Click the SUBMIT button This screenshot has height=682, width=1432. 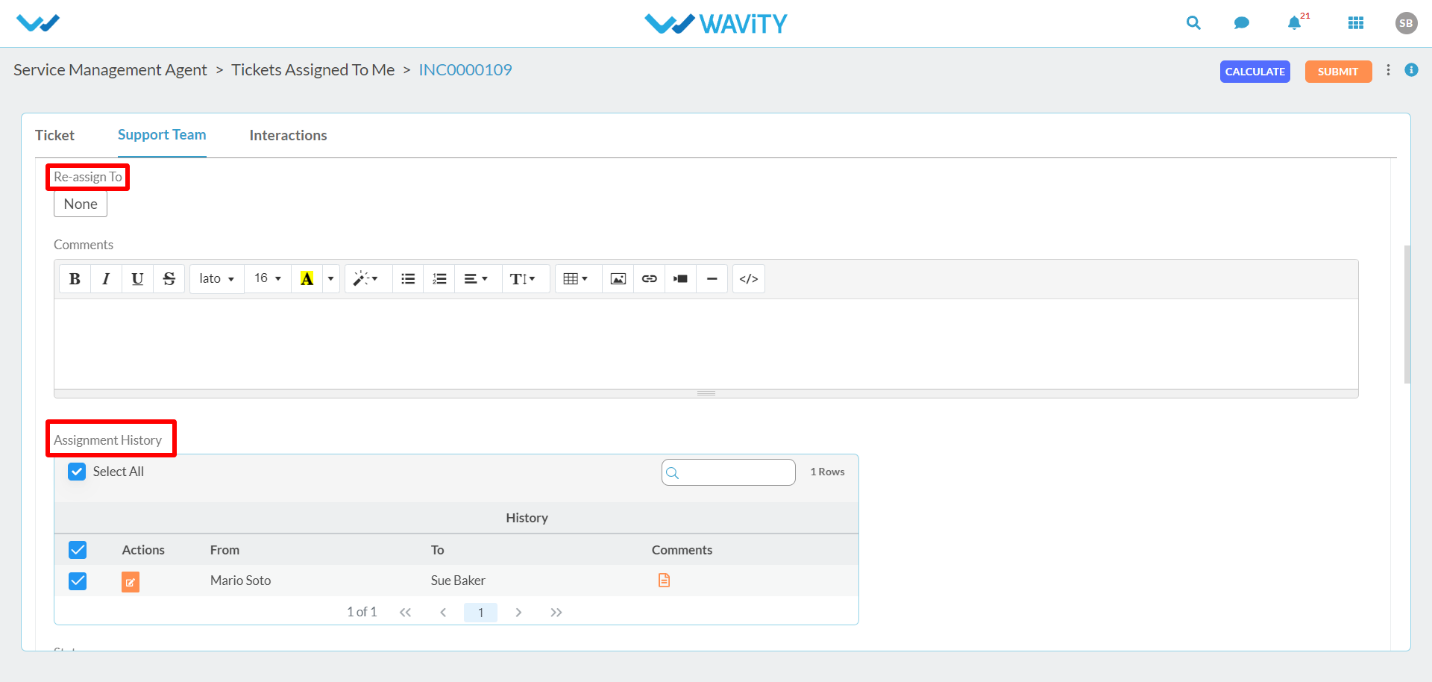(1338, 72)
